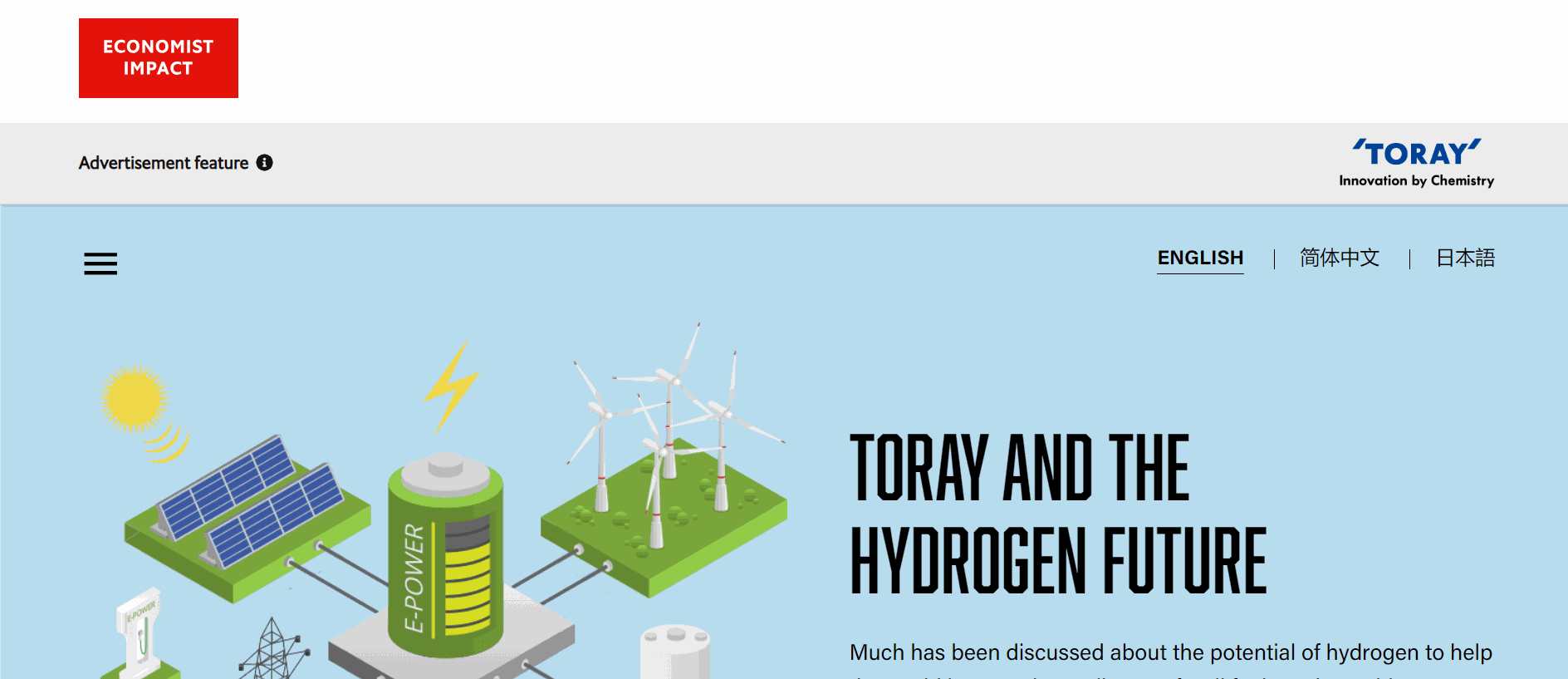
Task: Click the Toray and the Hydrogen Future headline
Action: (x=1058, y=514)
